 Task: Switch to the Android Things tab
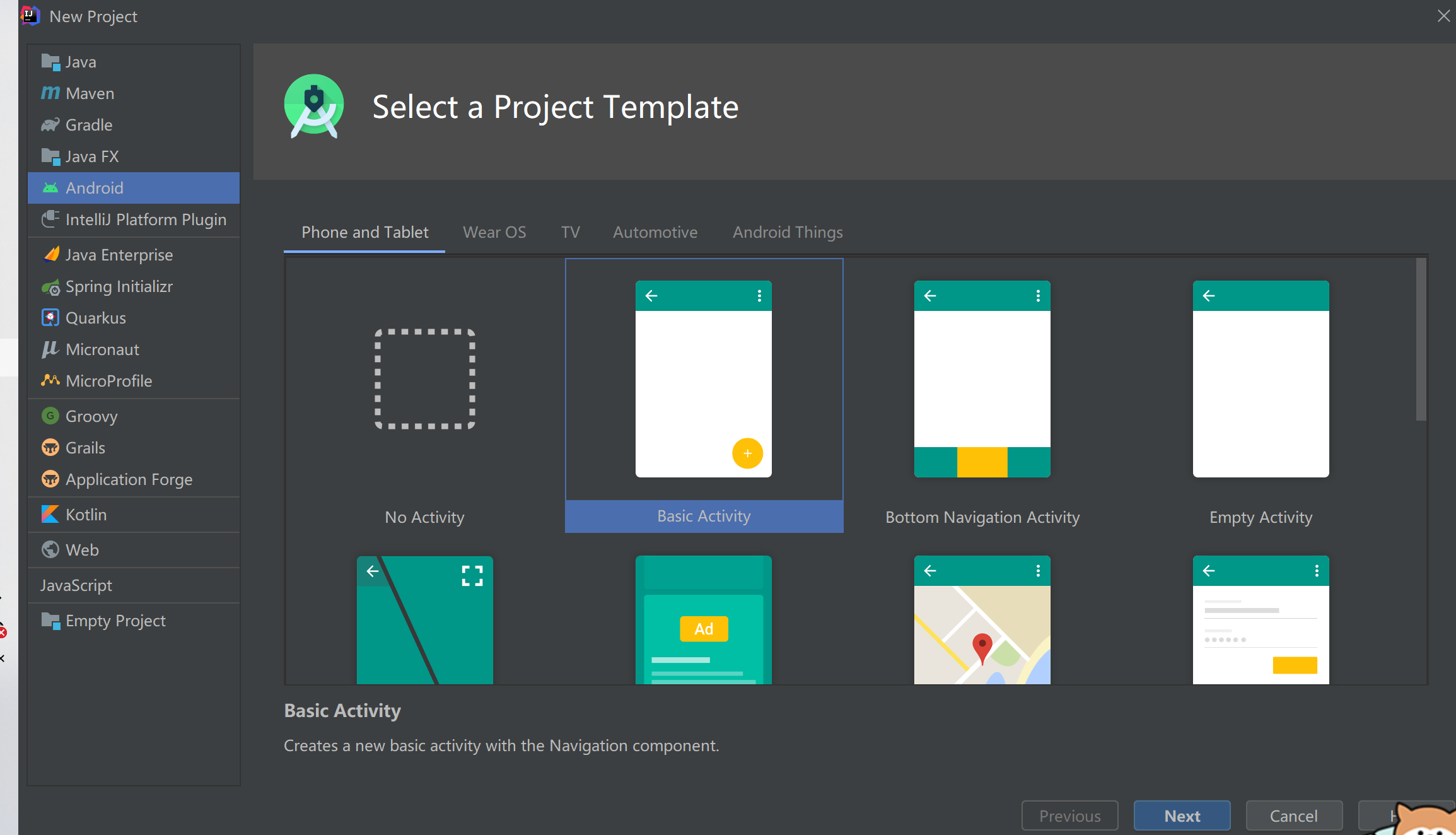(788, 232)
